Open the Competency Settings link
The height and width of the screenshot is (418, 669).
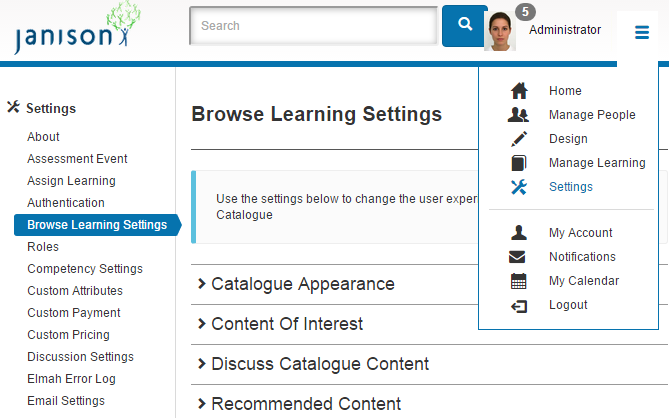click(85, 269)
